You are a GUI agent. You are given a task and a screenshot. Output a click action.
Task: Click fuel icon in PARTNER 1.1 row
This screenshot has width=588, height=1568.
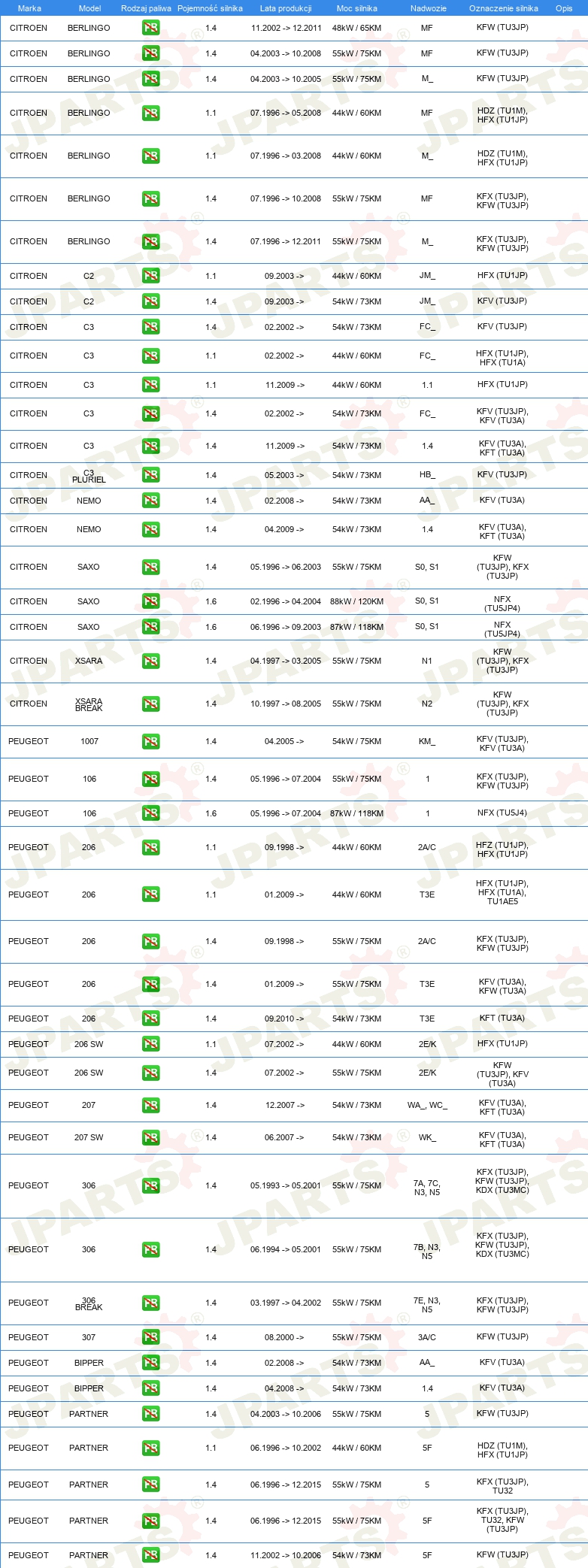click(x=151, y=1448)
